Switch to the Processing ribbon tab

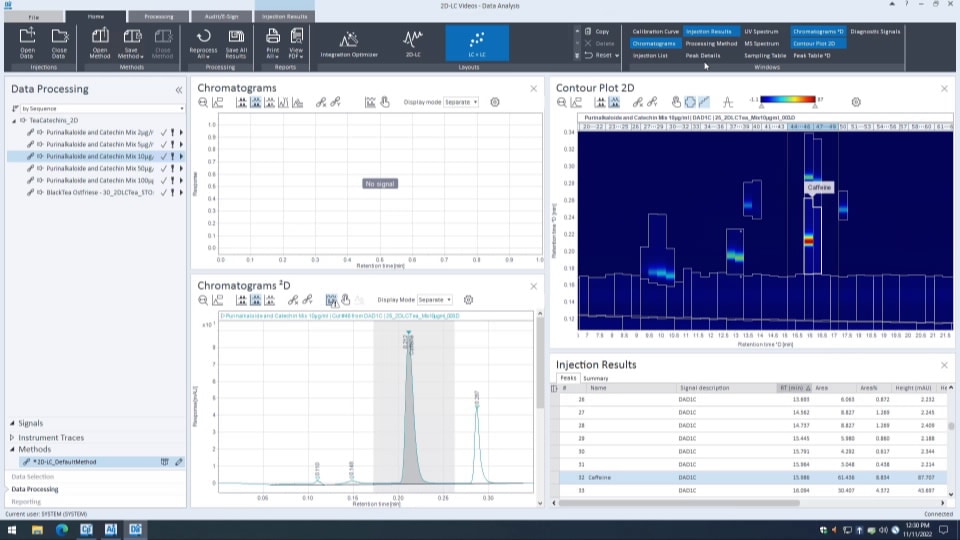point(158,17)
